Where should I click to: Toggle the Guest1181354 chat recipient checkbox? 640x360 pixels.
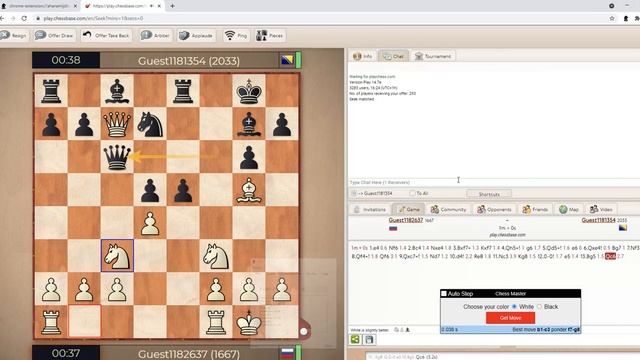[x=354, y=193]
